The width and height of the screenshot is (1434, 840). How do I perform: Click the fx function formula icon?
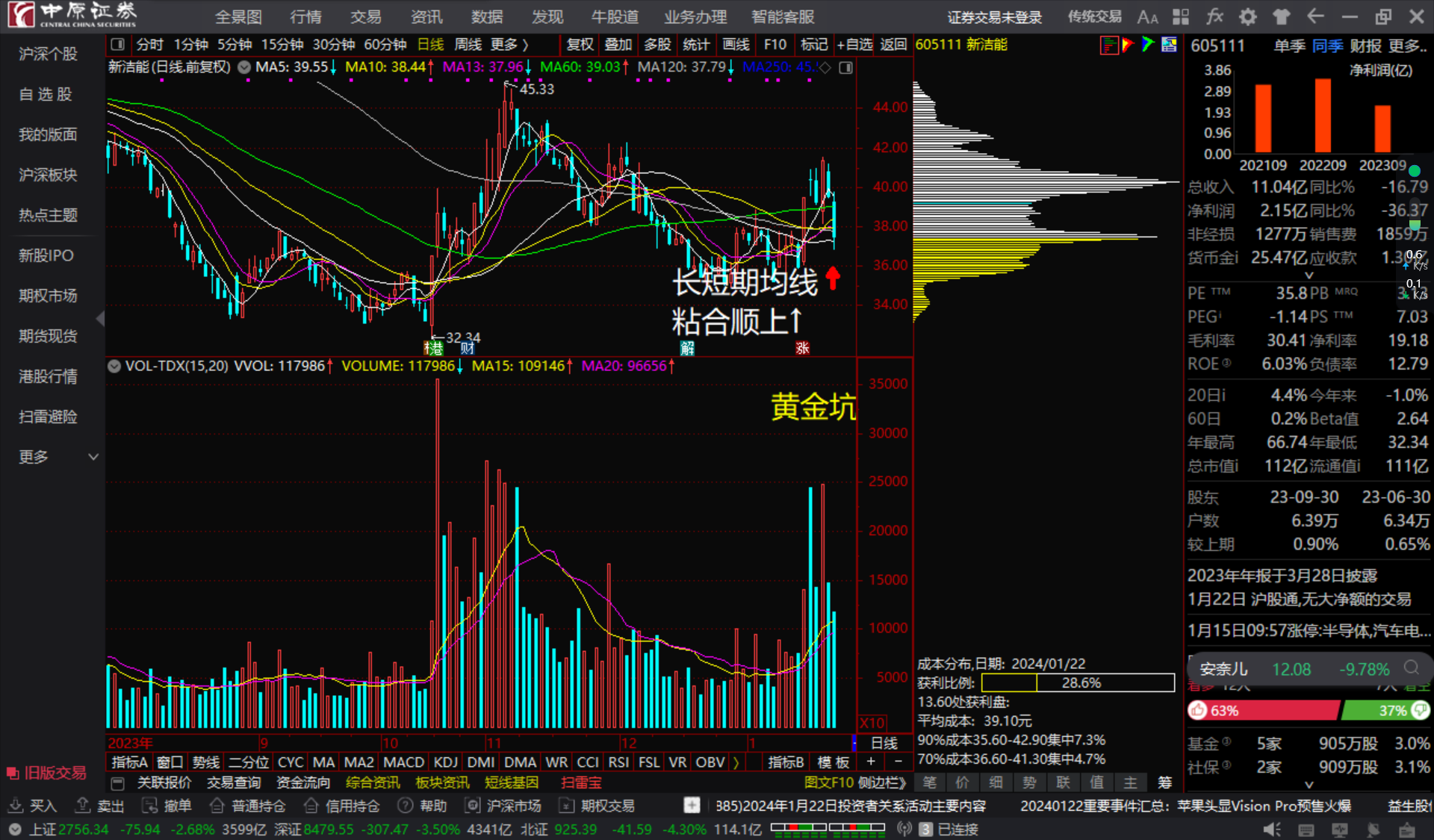click(x=1215, y=16)
